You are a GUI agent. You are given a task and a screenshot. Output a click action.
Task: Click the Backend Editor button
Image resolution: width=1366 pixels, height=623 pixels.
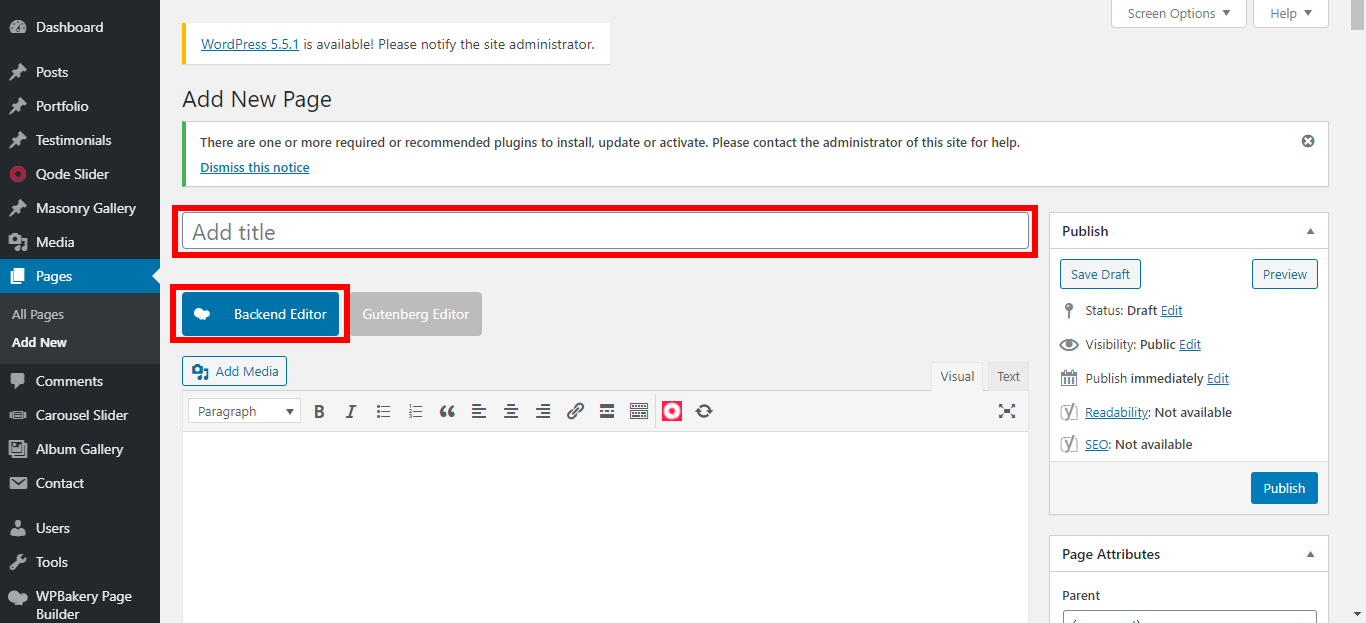tap(261, 314)
